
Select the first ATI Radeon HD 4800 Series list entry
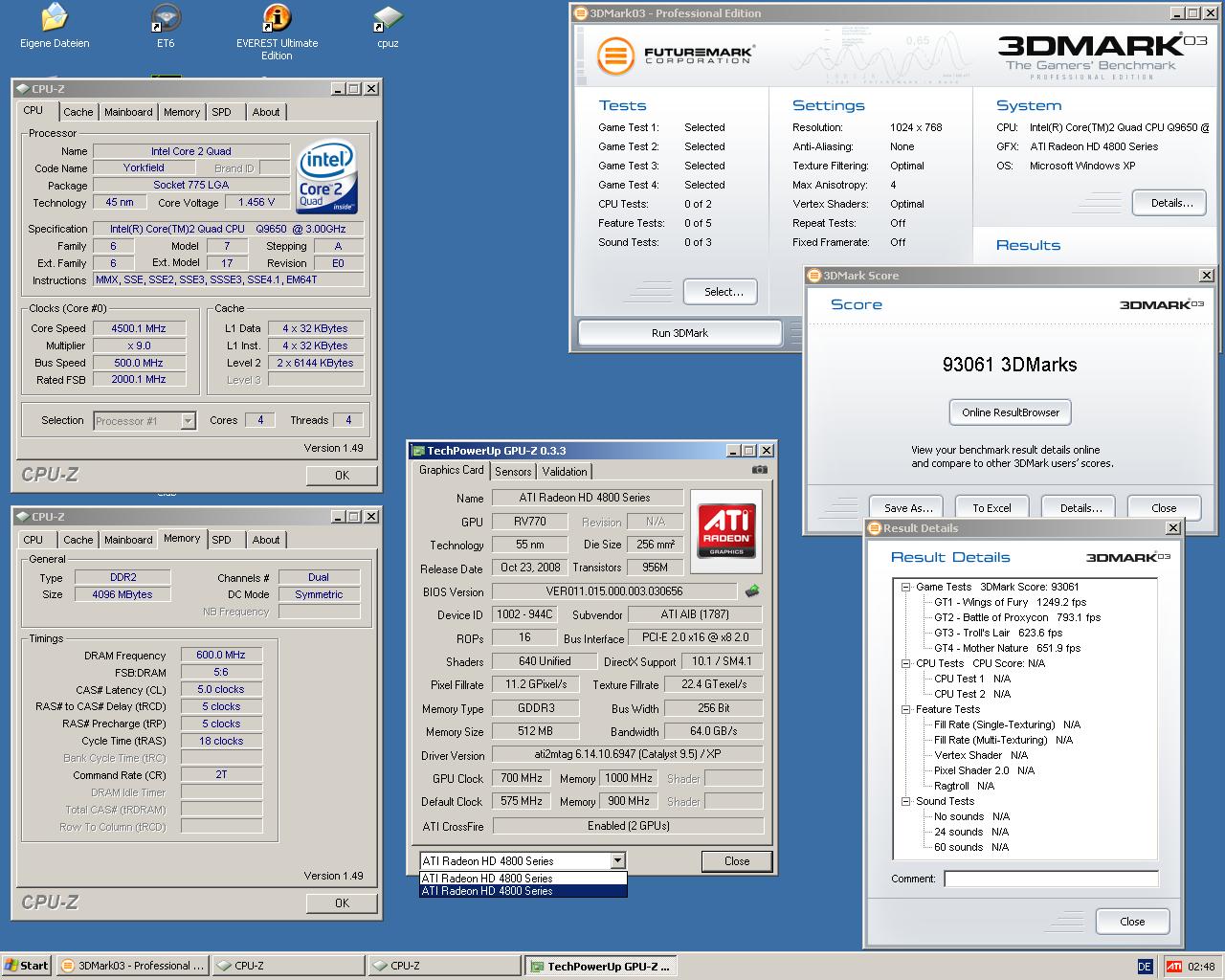pyautogui.click(x=523, y=878)
